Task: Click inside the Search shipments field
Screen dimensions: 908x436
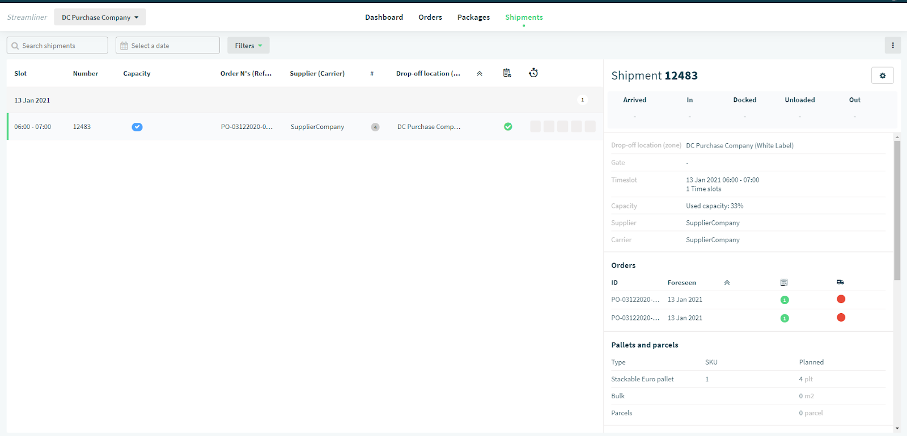Action: [x=57, y=45]
